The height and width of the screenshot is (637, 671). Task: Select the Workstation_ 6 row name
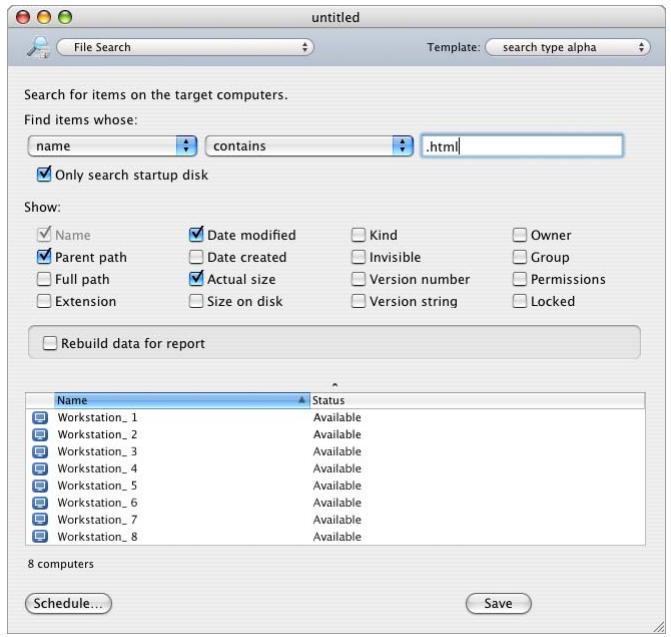point(97,502)
